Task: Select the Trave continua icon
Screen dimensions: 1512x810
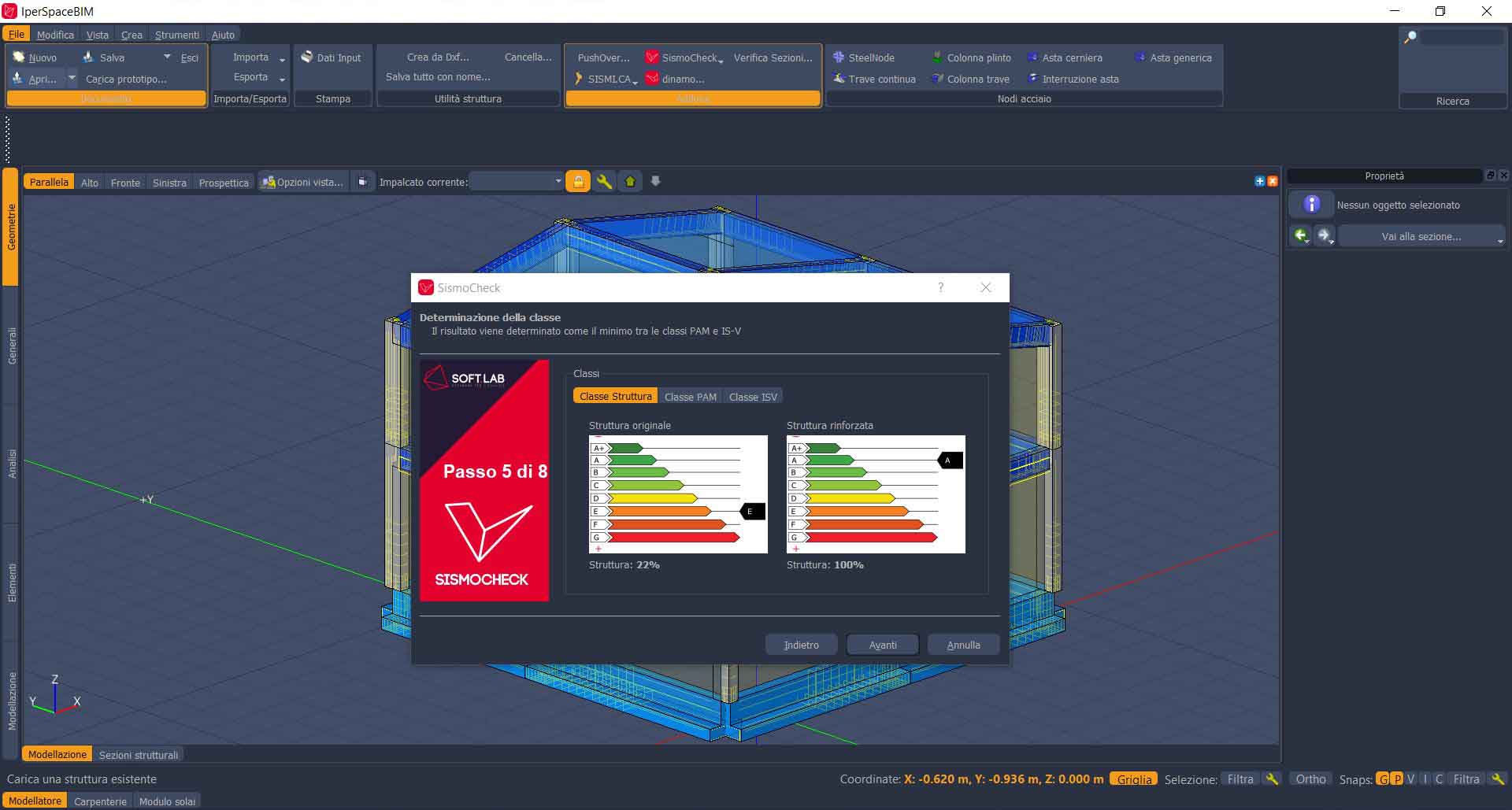Action: click(839, 79)
